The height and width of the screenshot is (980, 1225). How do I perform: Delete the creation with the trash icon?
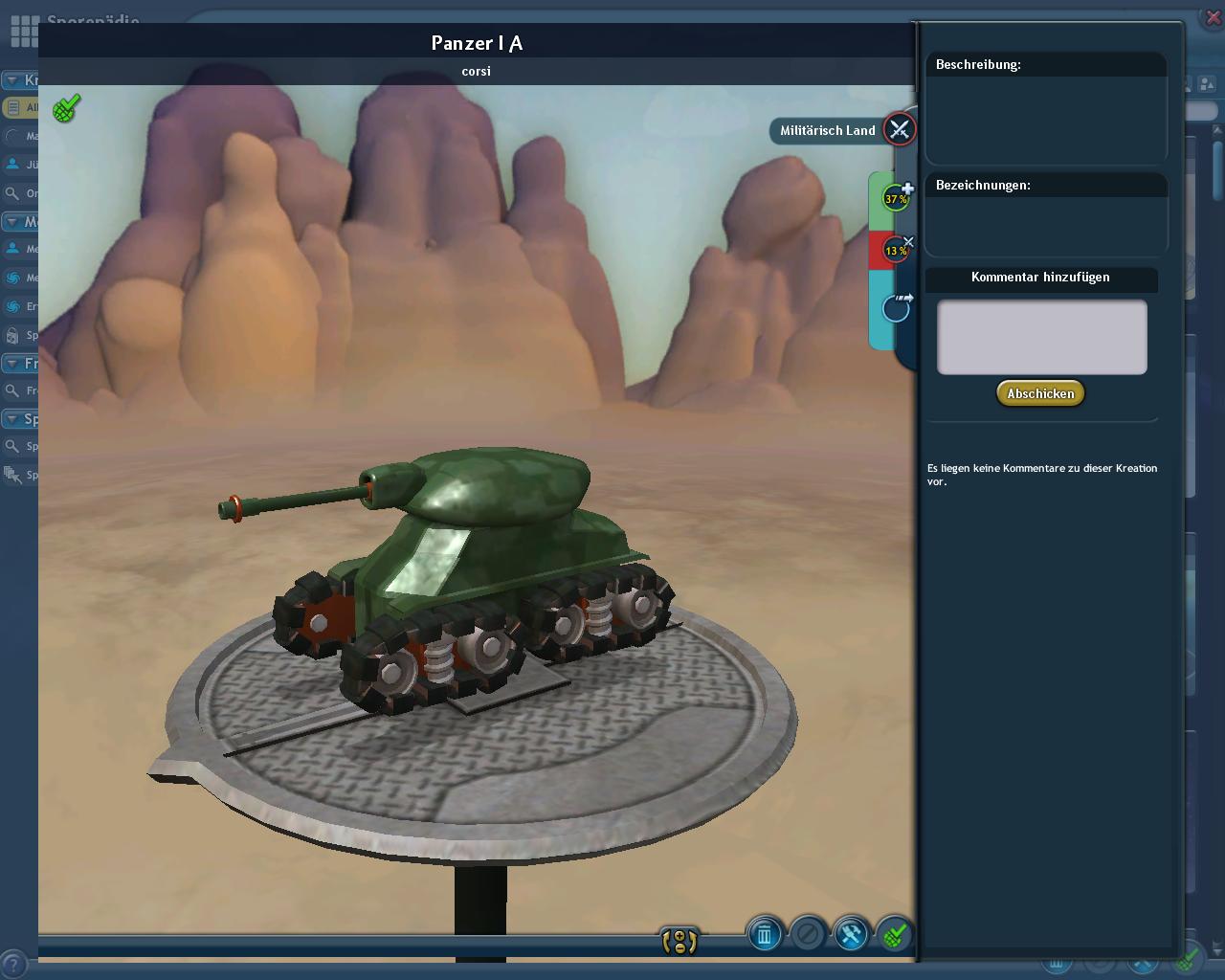point(764,934)
